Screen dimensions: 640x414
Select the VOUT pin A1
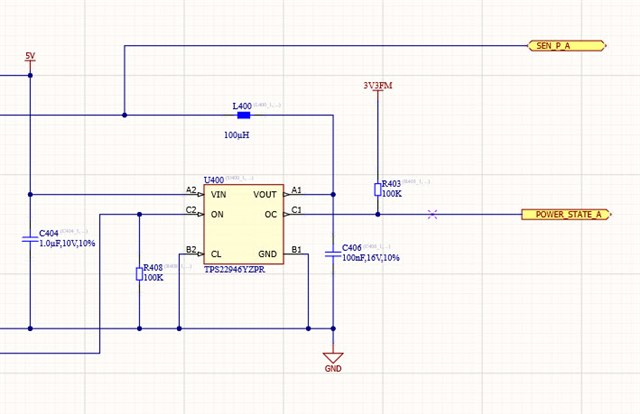293,194
